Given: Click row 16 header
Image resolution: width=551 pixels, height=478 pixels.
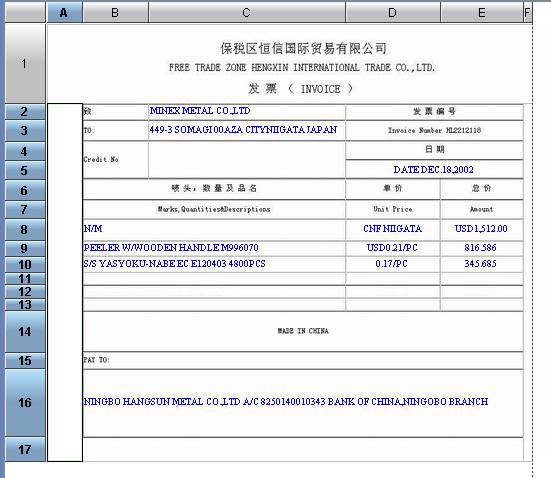Looking at the screenshot, I should [x=25, y=403].
